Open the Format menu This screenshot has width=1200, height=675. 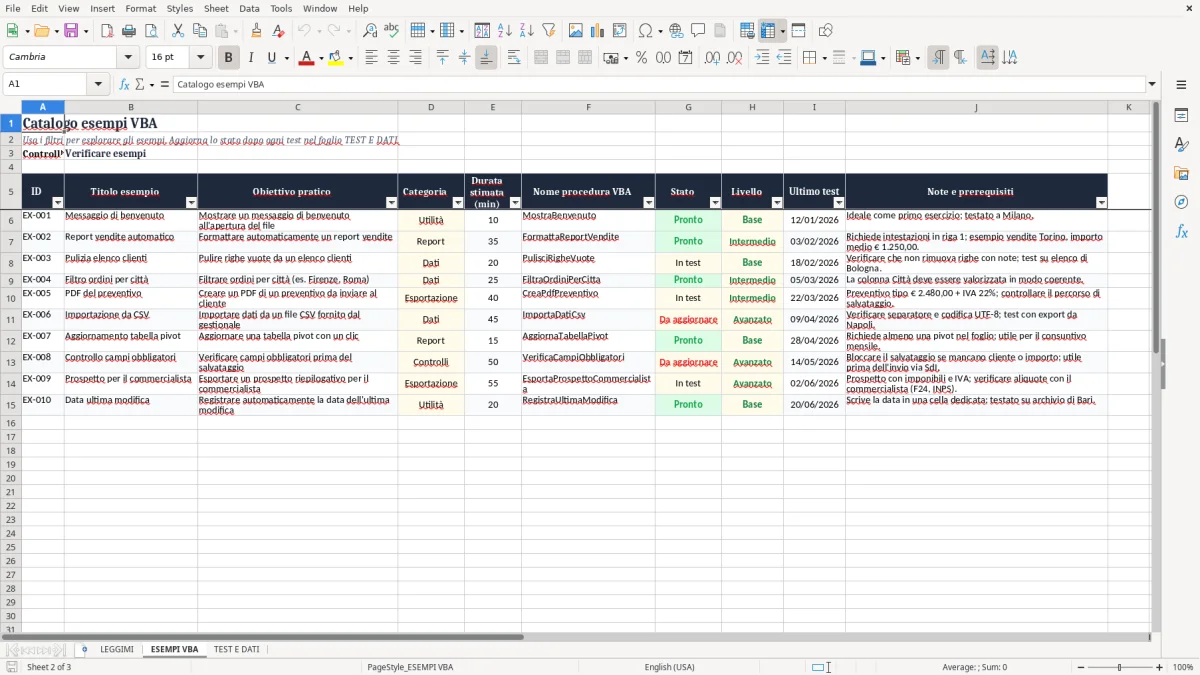pos(140,8)
